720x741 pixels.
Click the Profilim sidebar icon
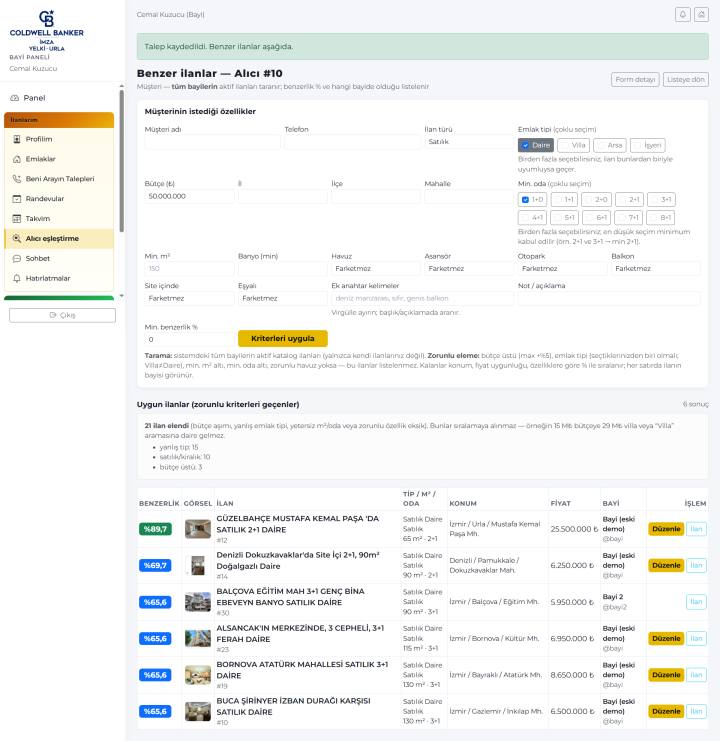[17, 139]
